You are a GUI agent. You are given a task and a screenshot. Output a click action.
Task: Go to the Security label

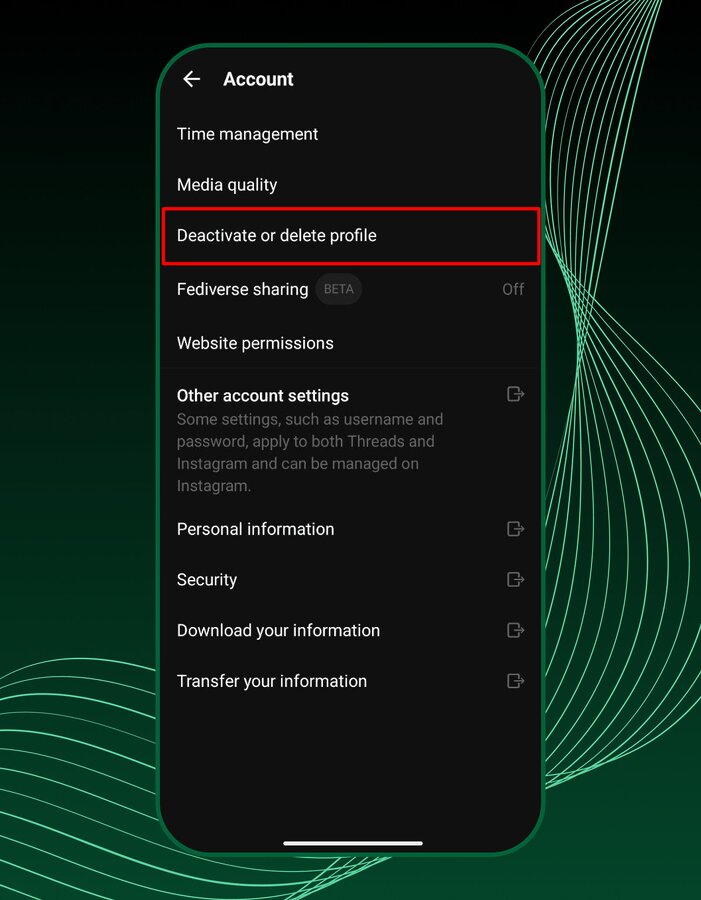[207, 580]
